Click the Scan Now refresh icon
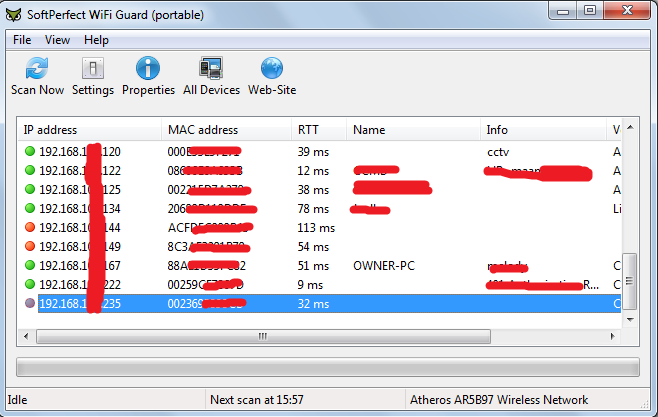Viewport: 658px width, 417px height. coord(37,68)
